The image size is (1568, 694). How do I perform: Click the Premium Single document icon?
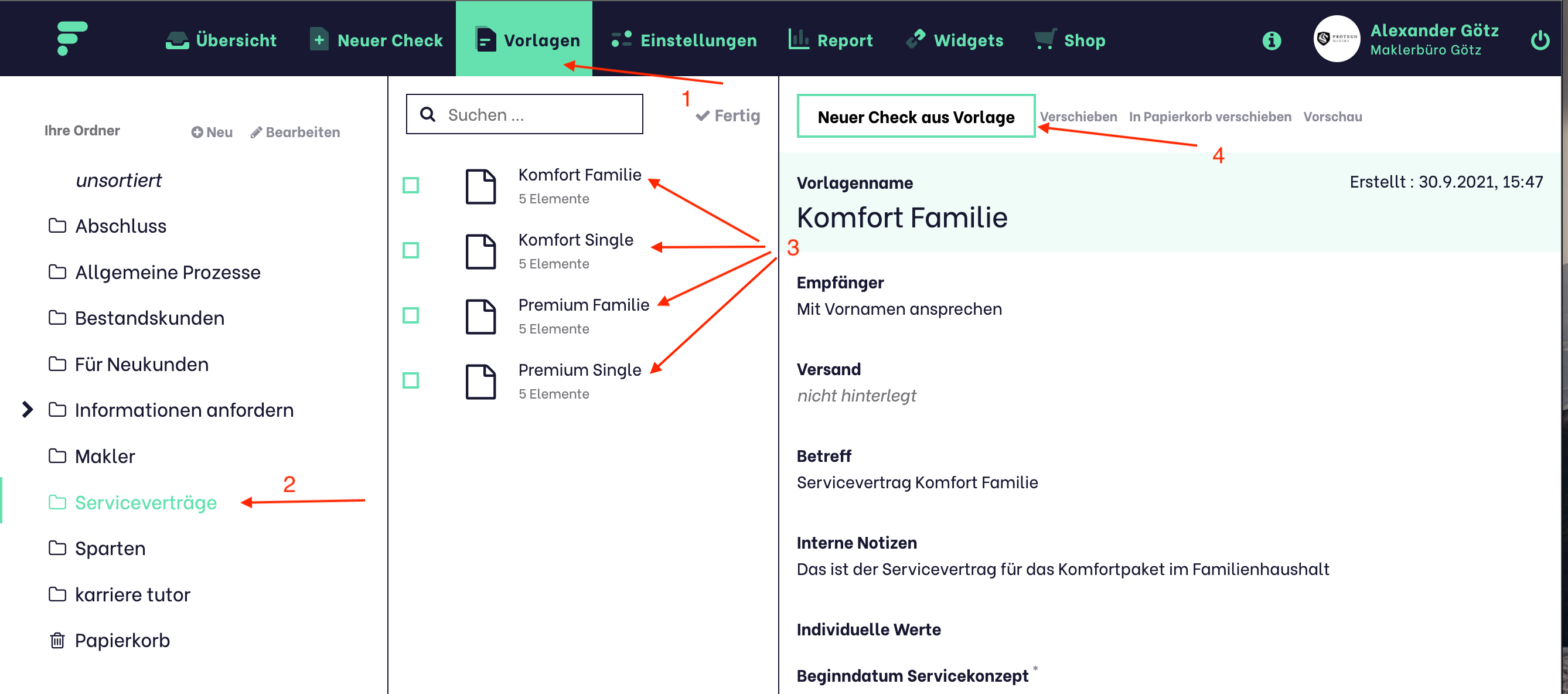[x=480, y=381]
